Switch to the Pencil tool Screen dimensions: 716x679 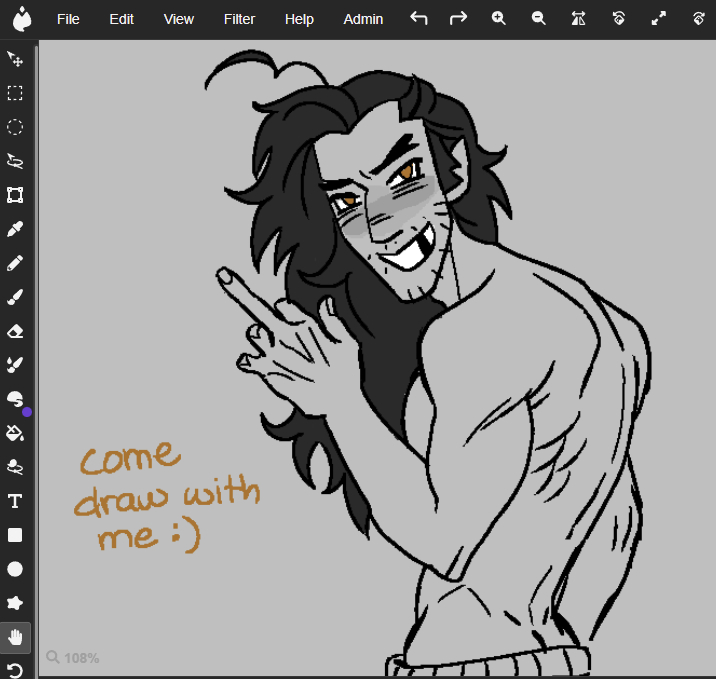pos(15,263)
